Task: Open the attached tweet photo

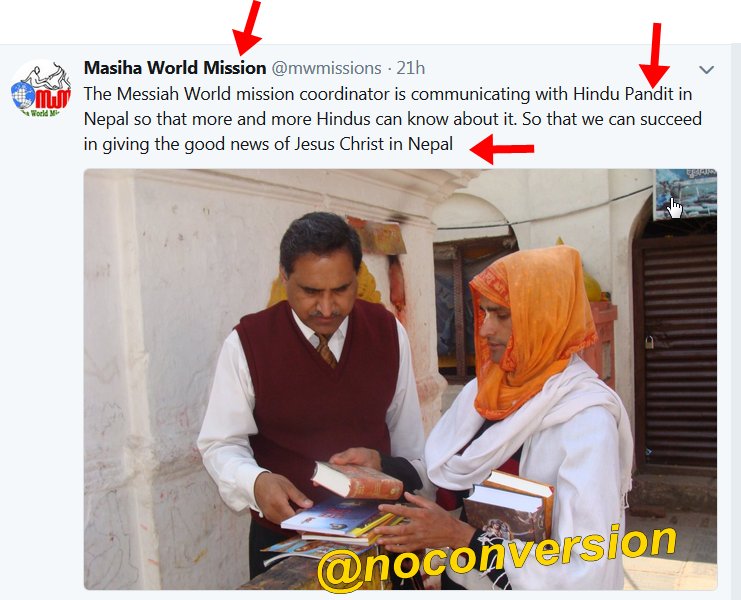Action: click(400, 379)
